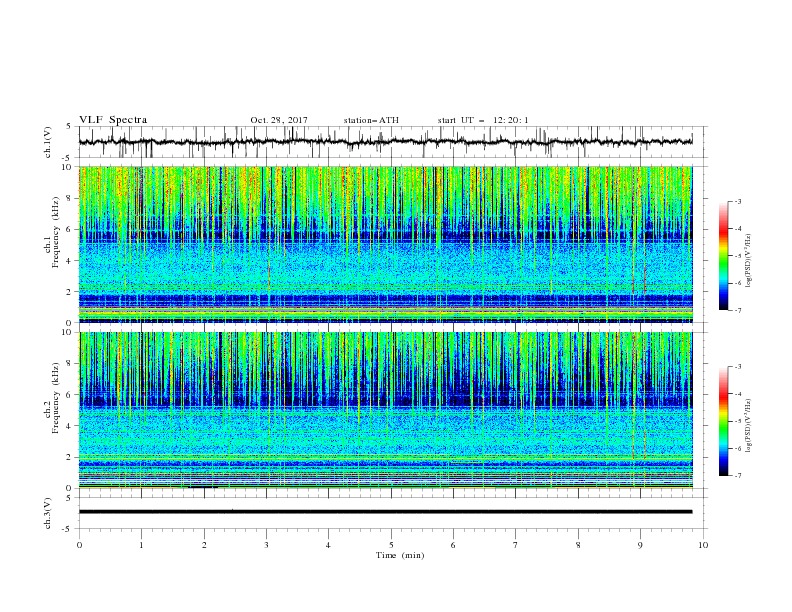Click the ch.3 voltage trace panel
Screen dimensions: 792x612
(393, 513)
